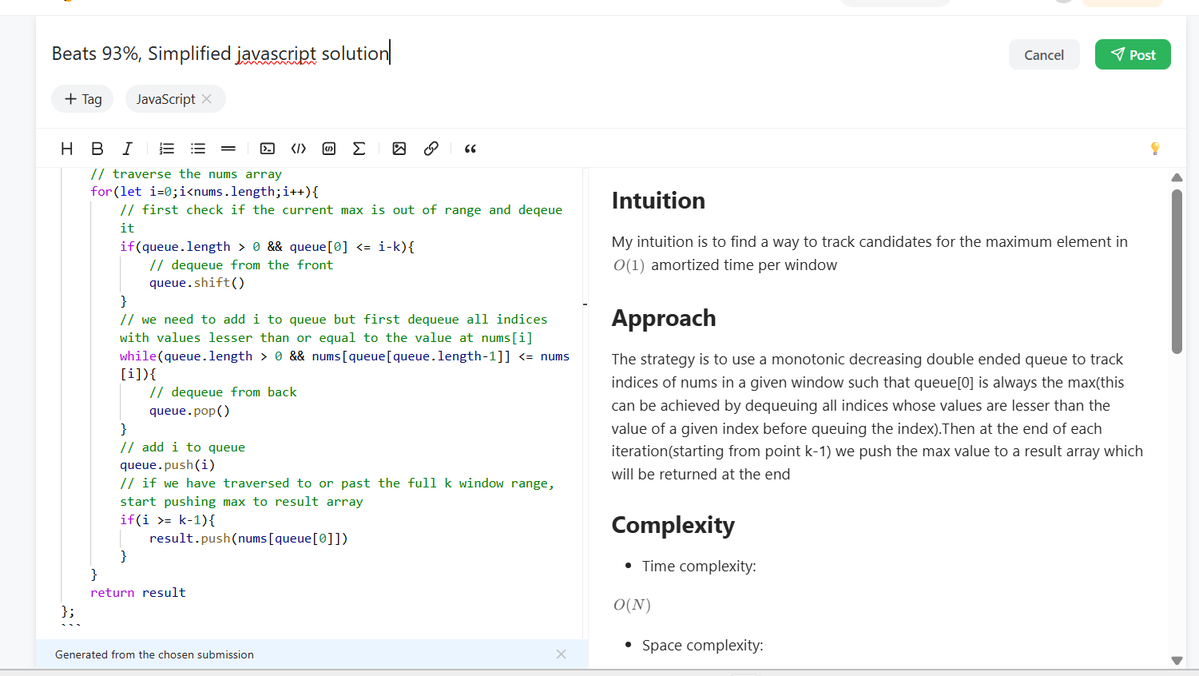Insert a hyperlink with the link icon
Screen dimensions: 1199x676
pyautogui.click(x=431, y=148)
